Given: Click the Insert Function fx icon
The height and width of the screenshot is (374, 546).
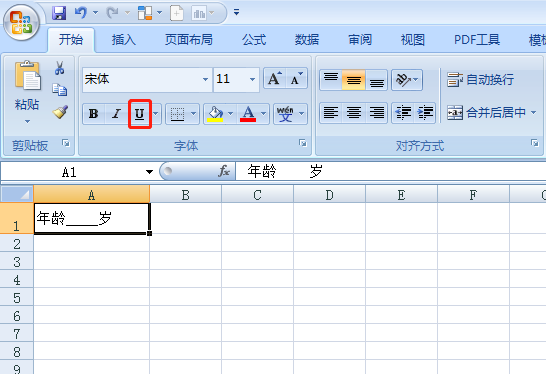Looking at the screenshot, I should 224,171.
